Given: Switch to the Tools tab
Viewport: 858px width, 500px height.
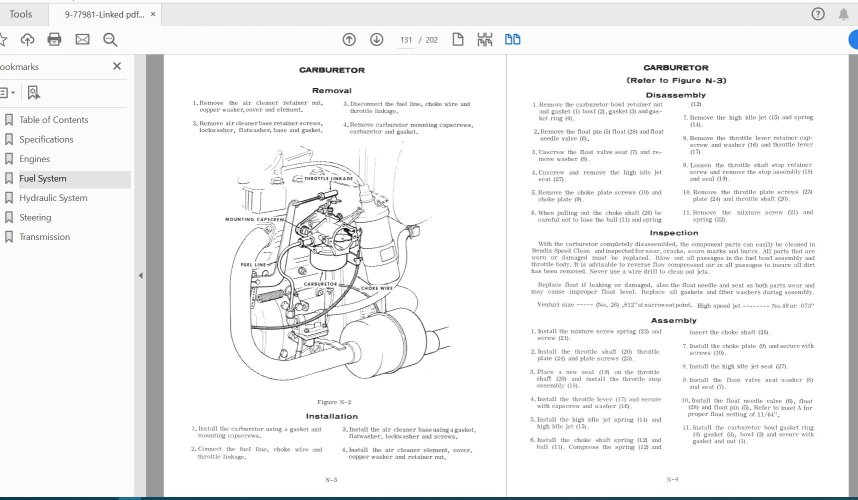Looking at the screenshot, I should [20, 14].
